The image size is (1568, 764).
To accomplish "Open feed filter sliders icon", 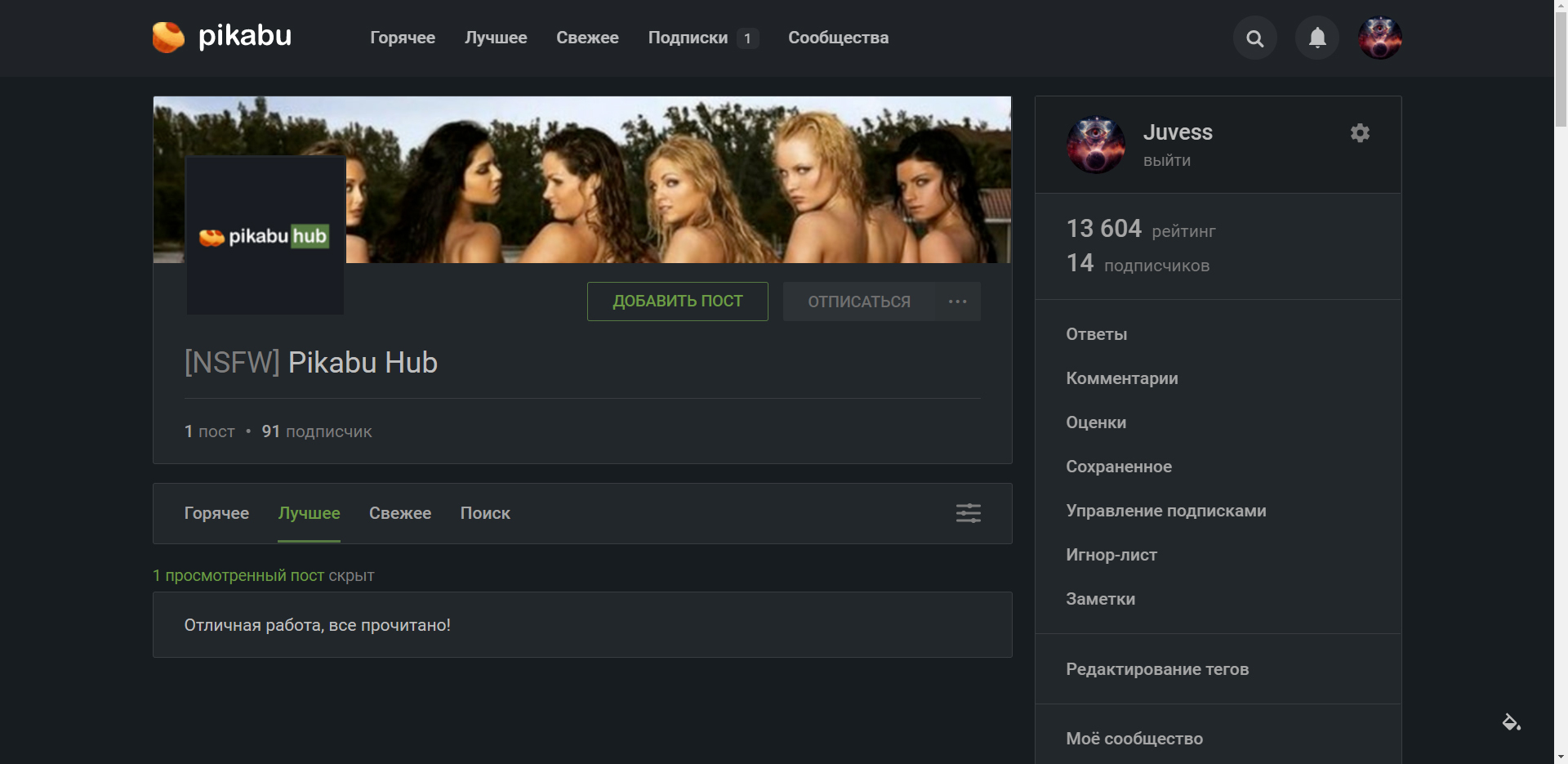I will click(969, 513).
